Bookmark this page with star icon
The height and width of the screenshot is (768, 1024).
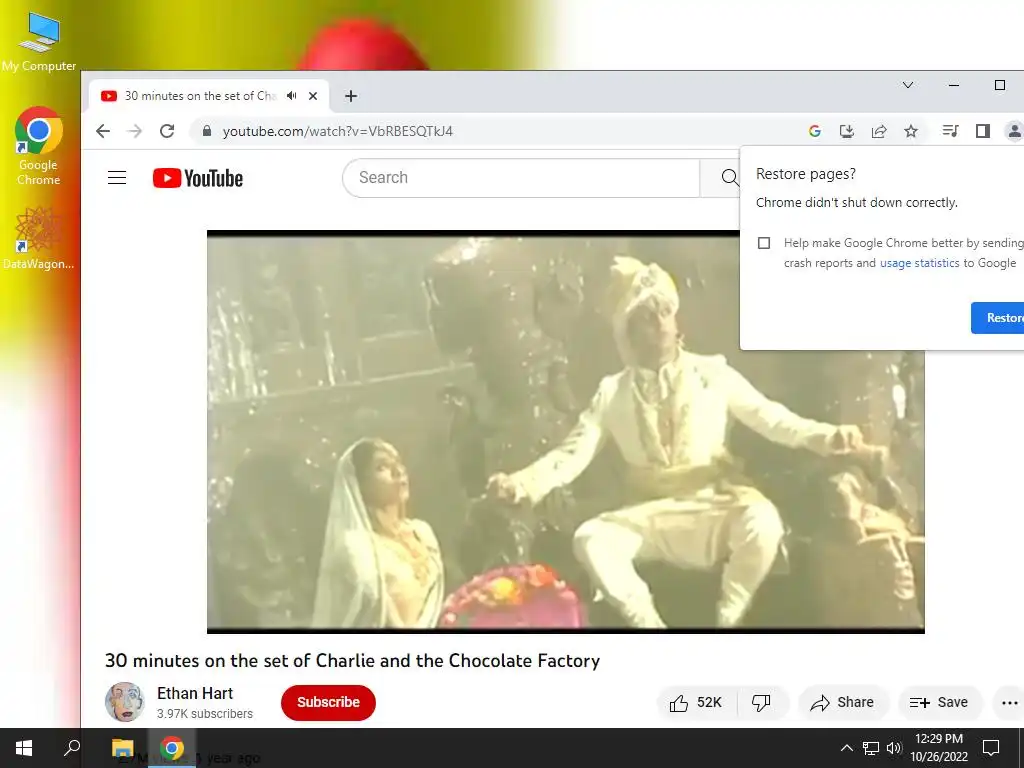coord(911,131)
